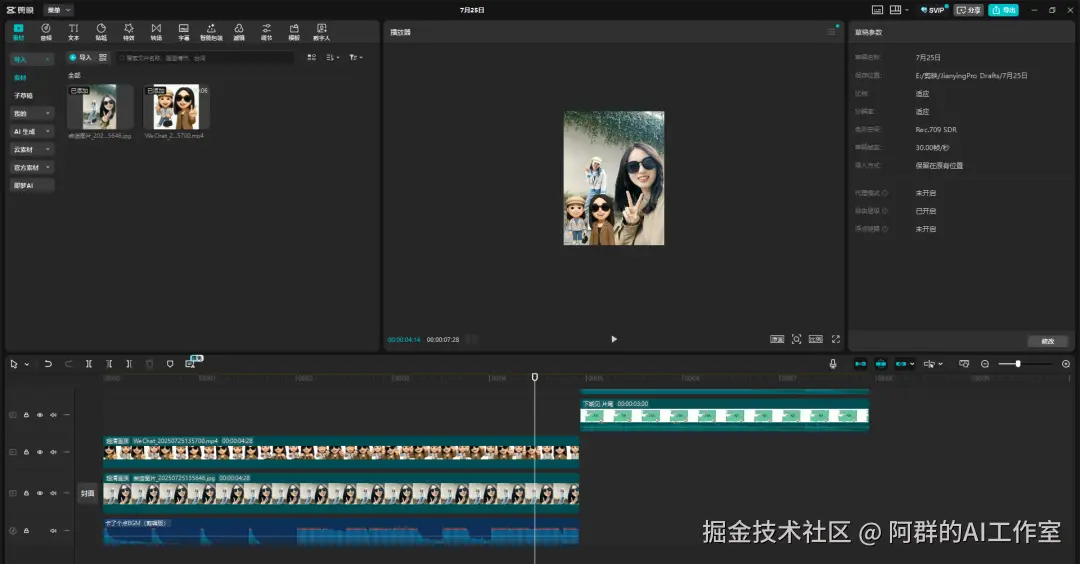
Task: Open the 音频 audio panel
Action: point(45,32)
